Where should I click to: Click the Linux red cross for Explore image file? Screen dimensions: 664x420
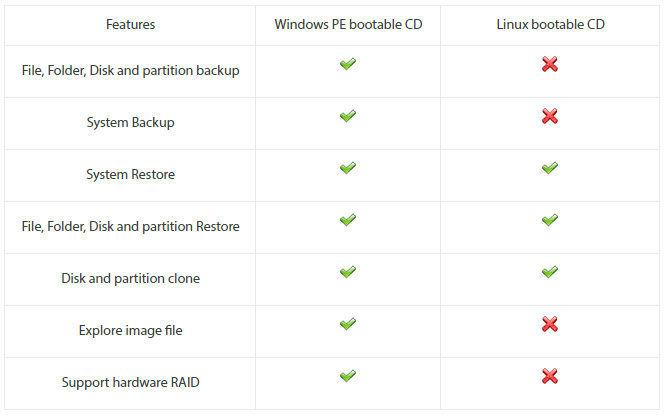(550, 324)
